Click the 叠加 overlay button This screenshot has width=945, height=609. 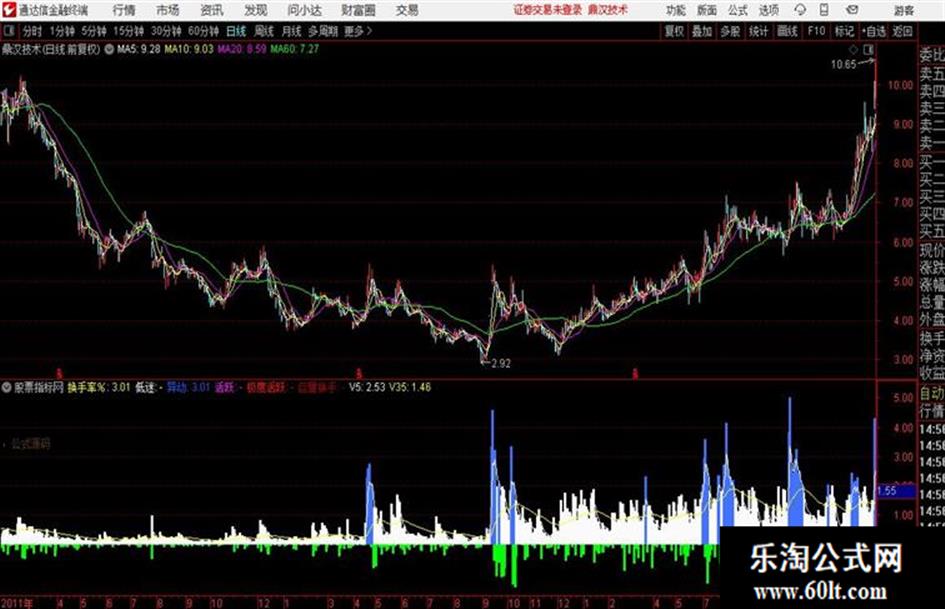(x=702, y=31)
